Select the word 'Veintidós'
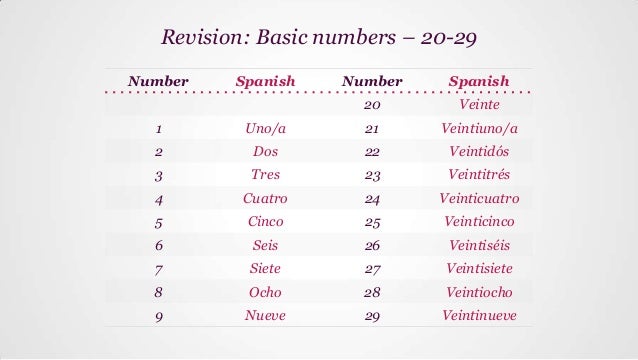This screenshot has width=638, height=360. point(479,151)
